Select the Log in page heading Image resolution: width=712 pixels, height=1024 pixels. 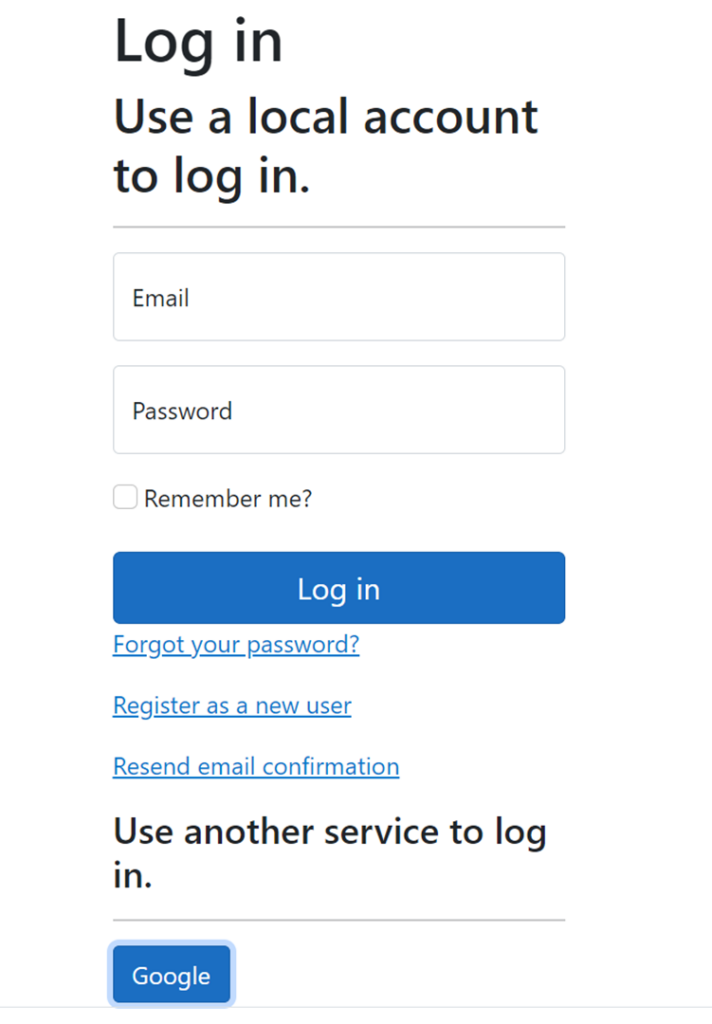[198, 42]
